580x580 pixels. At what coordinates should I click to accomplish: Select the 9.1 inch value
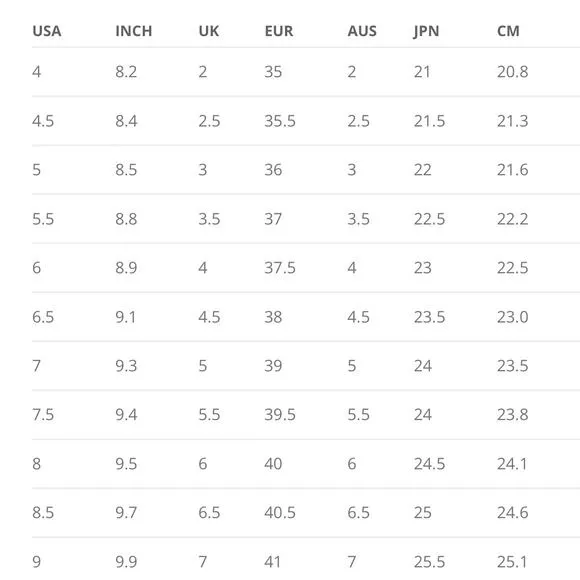click(x=125, y=317)
